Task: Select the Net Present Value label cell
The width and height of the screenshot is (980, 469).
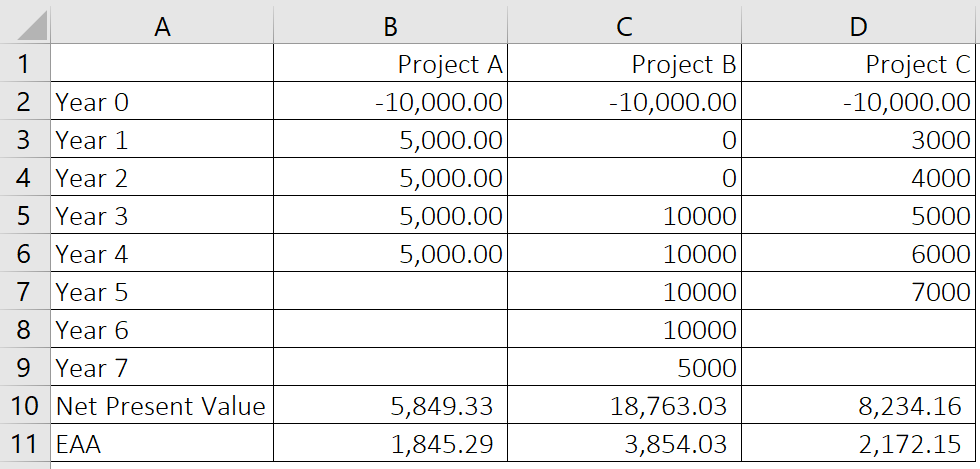Action: coord(162,406)
